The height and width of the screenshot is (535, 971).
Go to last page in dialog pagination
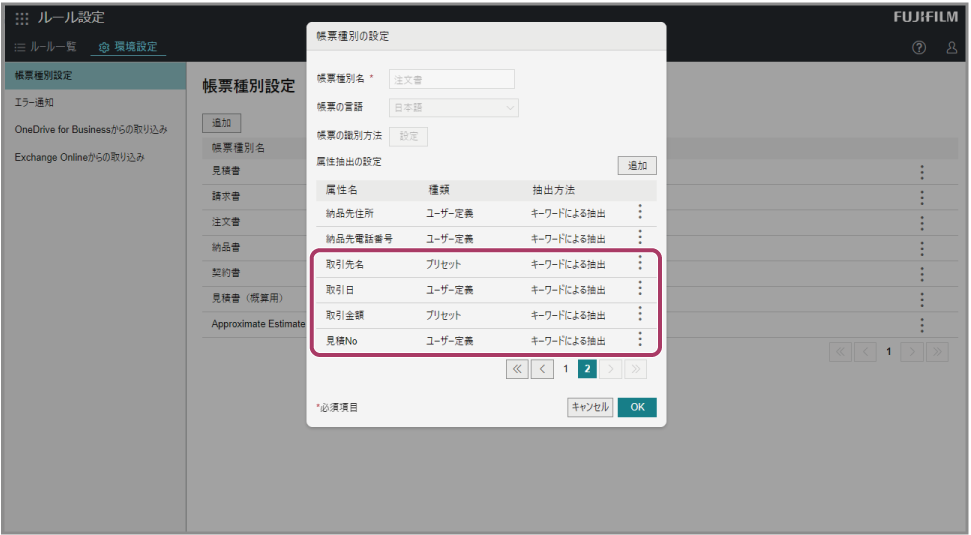pos(635,369)
